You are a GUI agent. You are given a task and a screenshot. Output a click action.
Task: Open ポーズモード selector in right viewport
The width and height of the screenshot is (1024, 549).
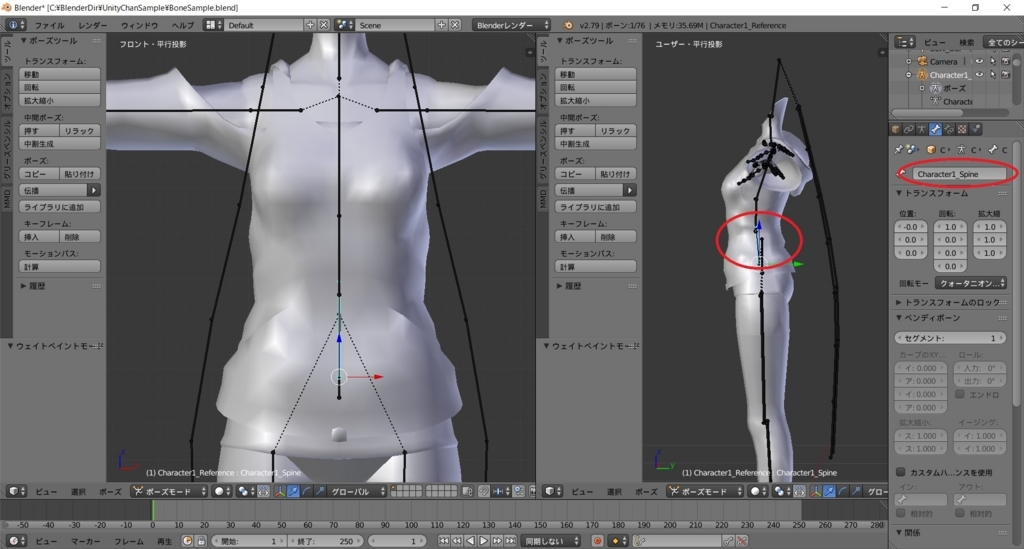[x=705, y=492]
